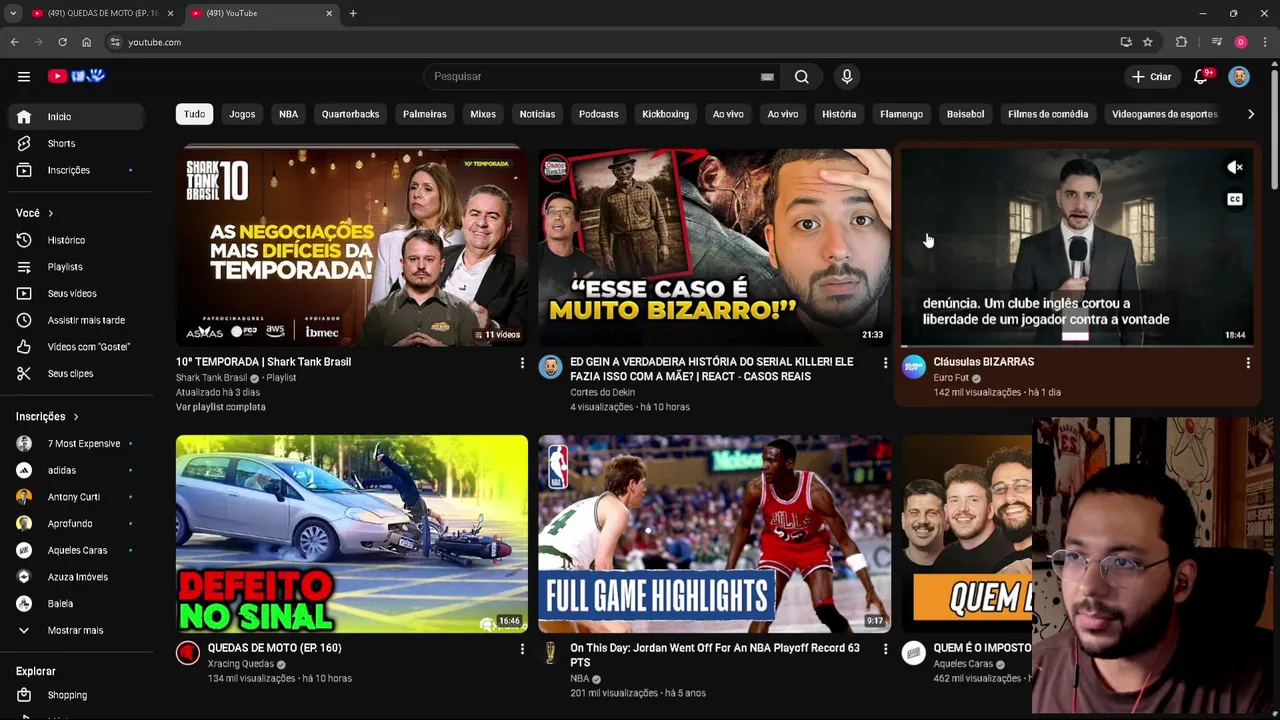The image size is (1280, 720).
Task: Switch to QUEDAS DE MOTO browser tab
Action: click(x=102, y=13)
